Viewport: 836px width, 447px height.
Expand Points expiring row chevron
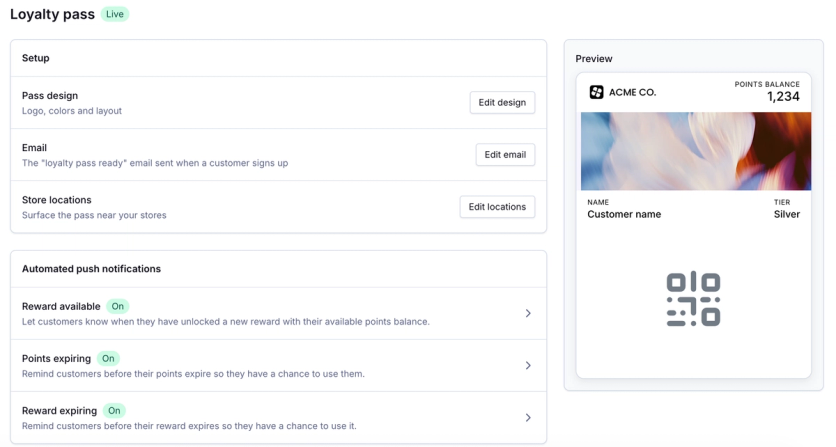pyautogui.click(x=528, y=365)
